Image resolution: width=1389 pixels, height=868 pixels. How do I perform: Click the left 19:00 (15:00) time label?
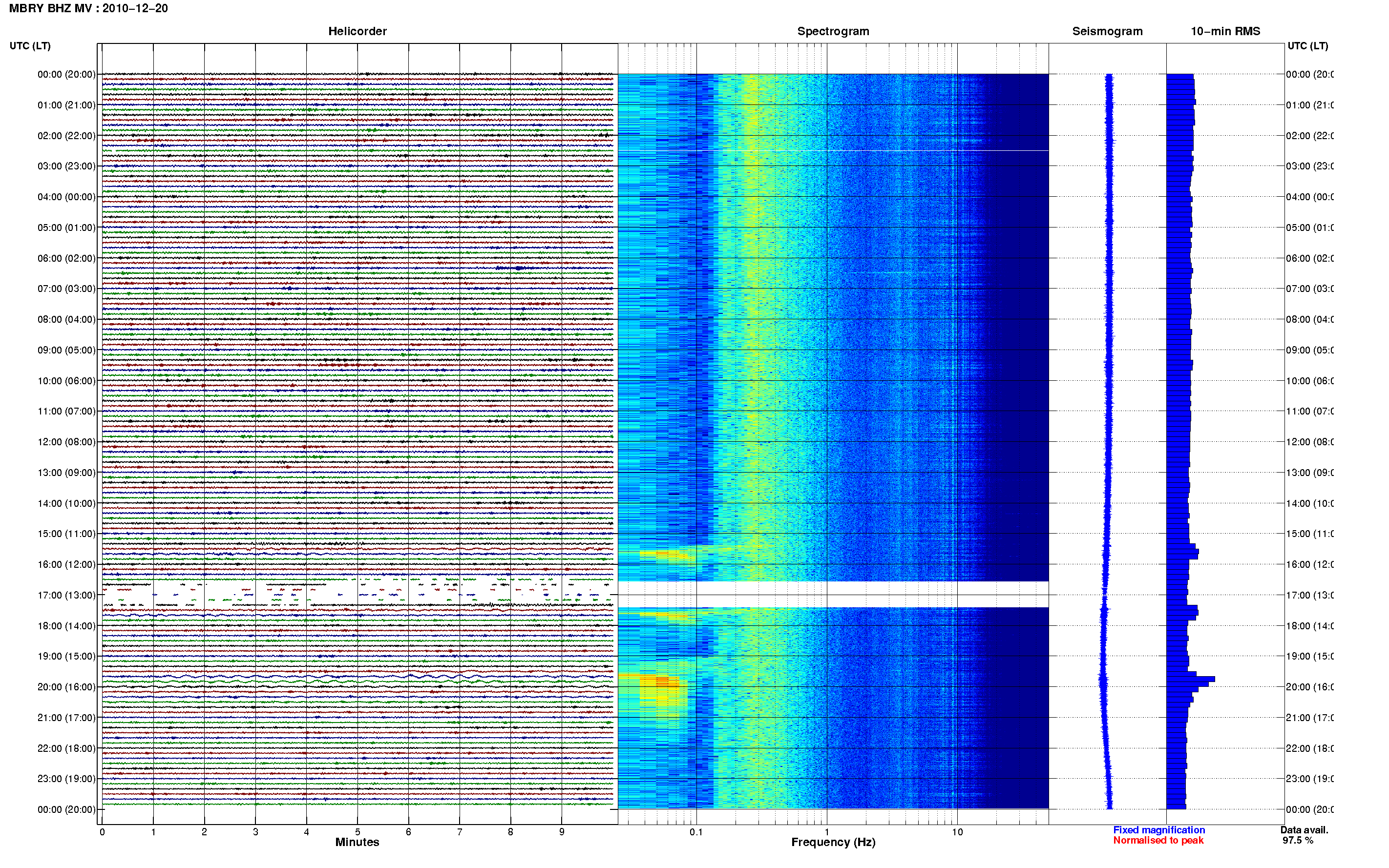tap(66, 656)
